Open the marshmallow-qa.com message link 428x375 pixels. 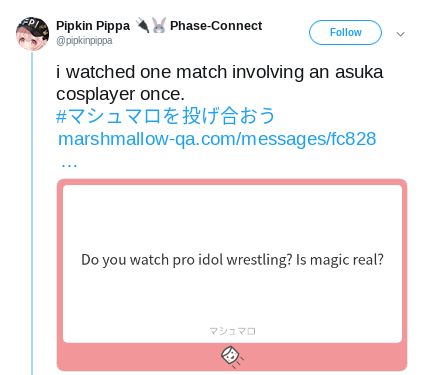point(217,139)
